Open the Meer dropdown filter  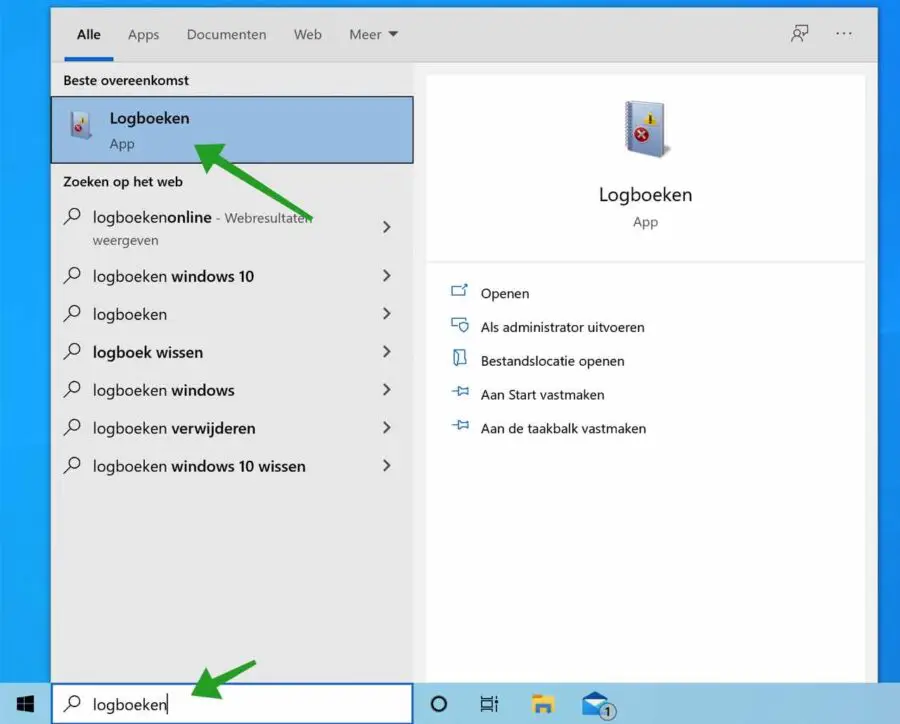tap(373, 34)
